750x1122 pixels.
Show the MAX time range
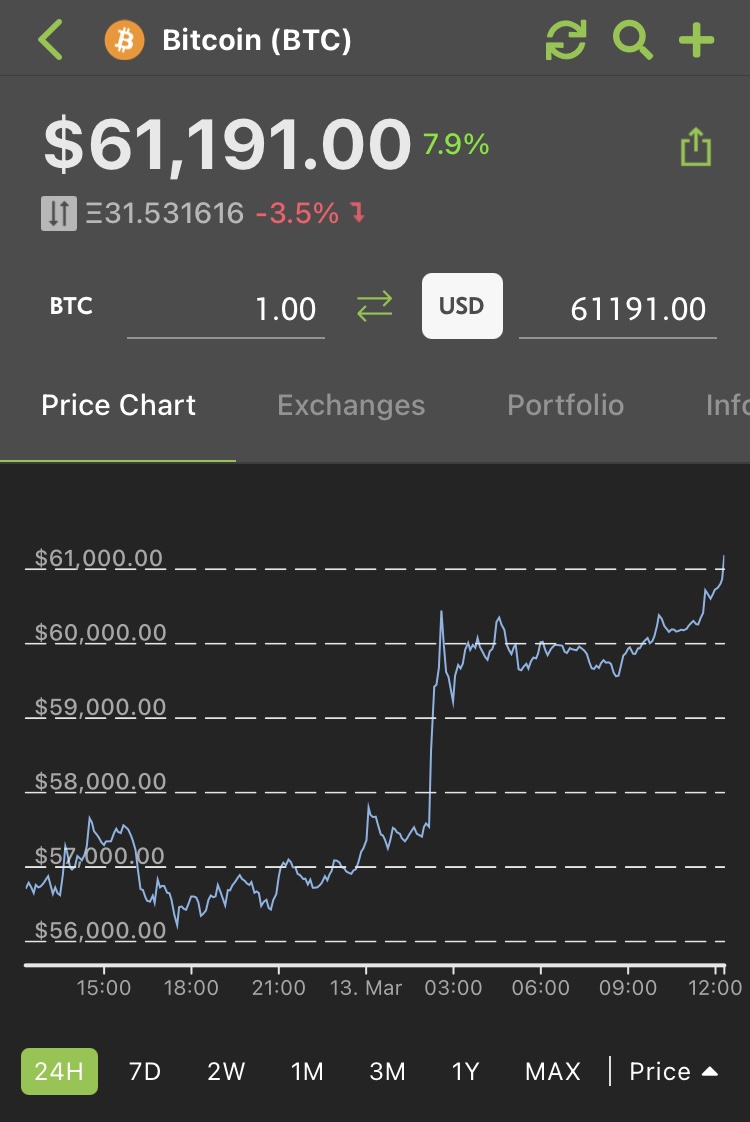pos(553,1071)
